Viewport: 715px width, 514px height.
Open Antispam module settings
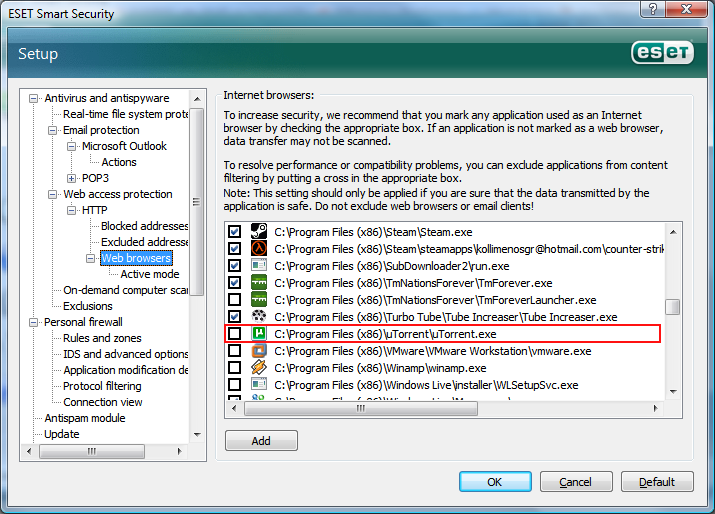pos(85,418)
